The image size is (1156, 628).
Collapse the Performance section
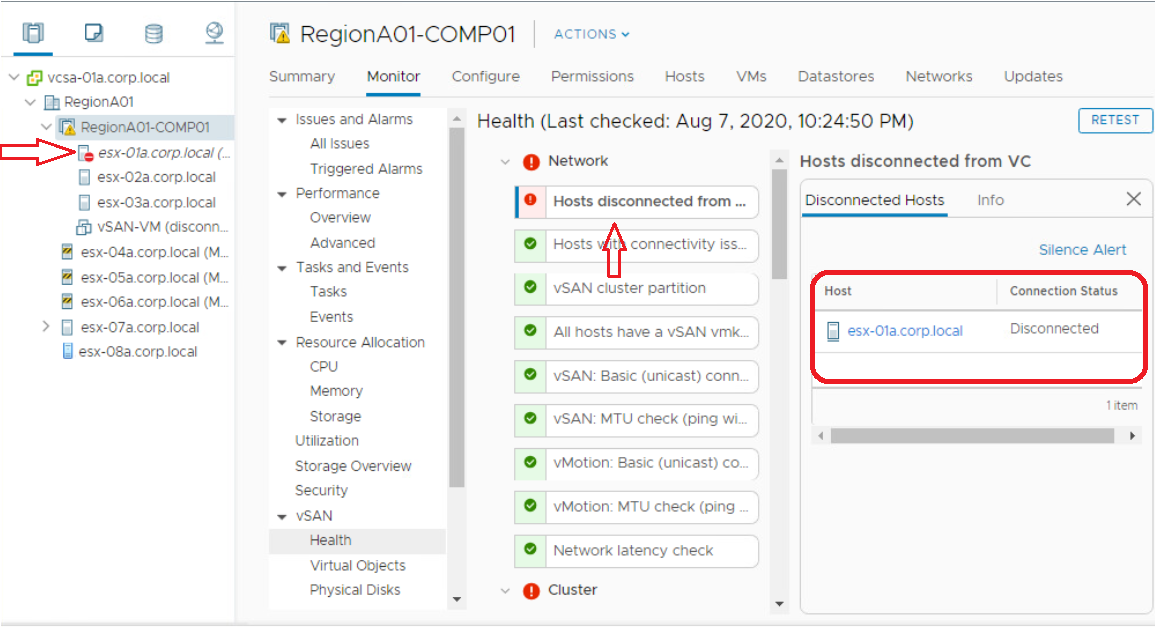(282, 194)
